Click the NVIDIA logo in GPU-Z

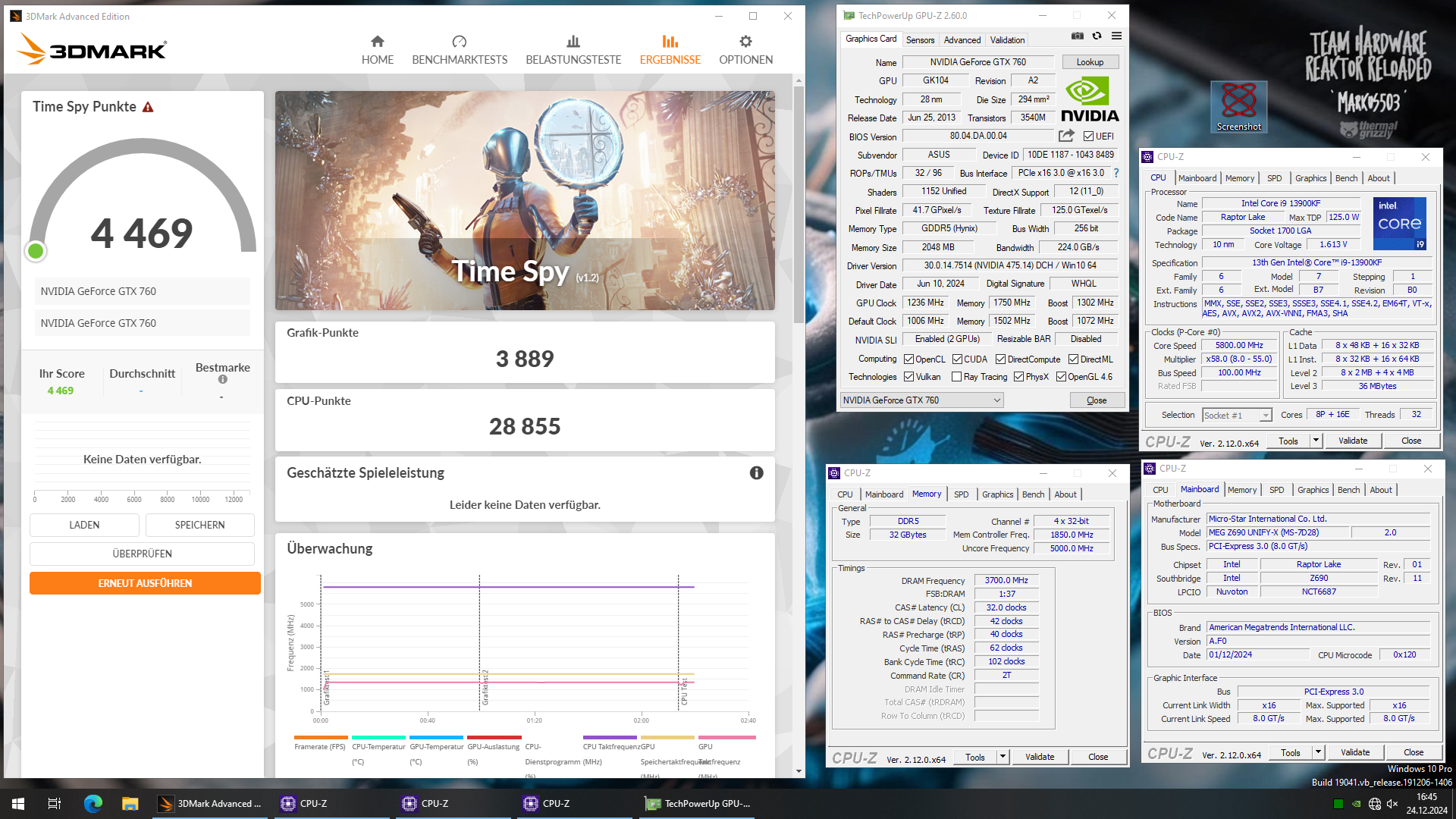tap(1090, 99)
